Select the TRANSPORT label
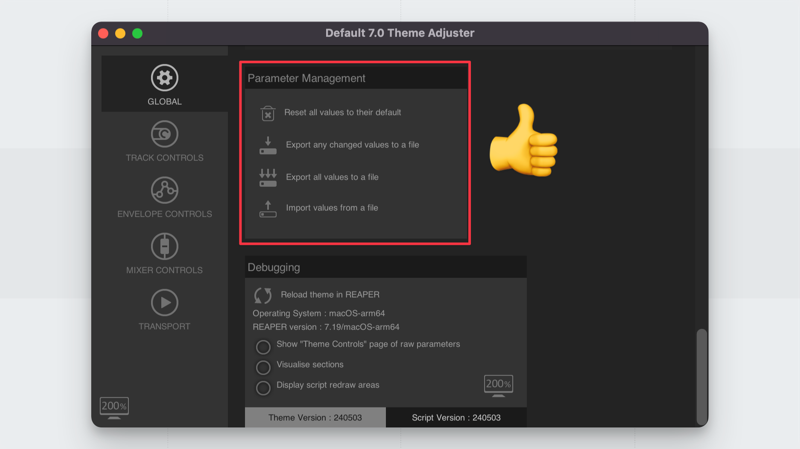800x449 pixels. point(164,326)
